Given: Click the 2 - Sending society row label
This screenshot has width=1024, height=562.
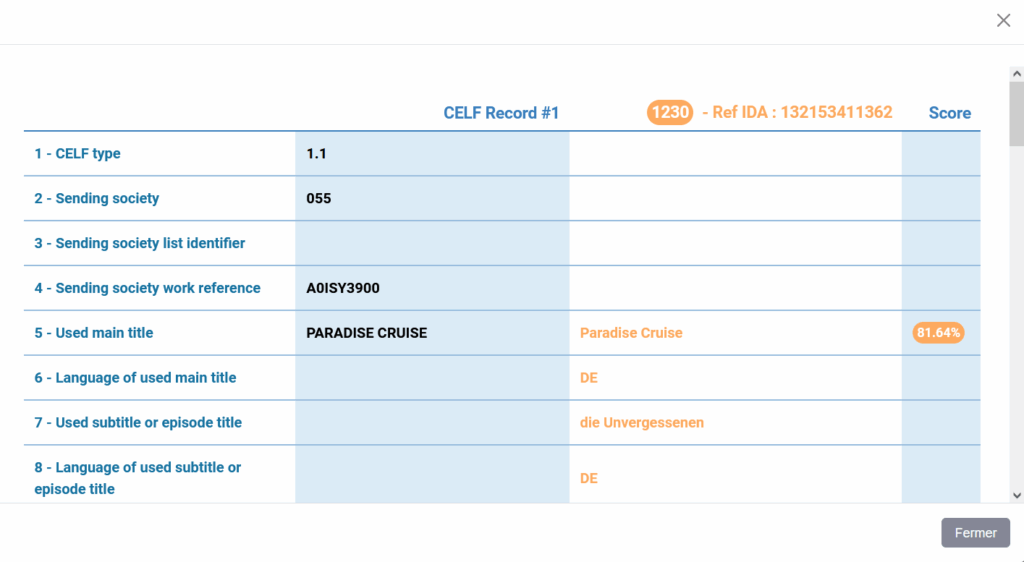Looking at the screenshot, I should [96, 198].
